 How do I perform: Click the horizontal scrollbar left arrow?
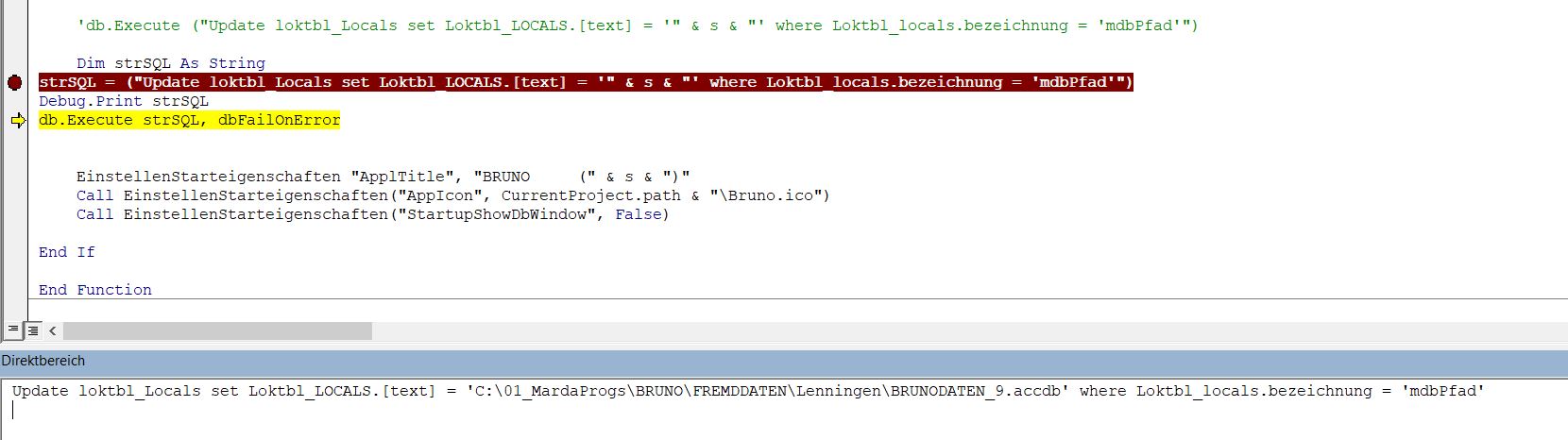tap(53, 330)
